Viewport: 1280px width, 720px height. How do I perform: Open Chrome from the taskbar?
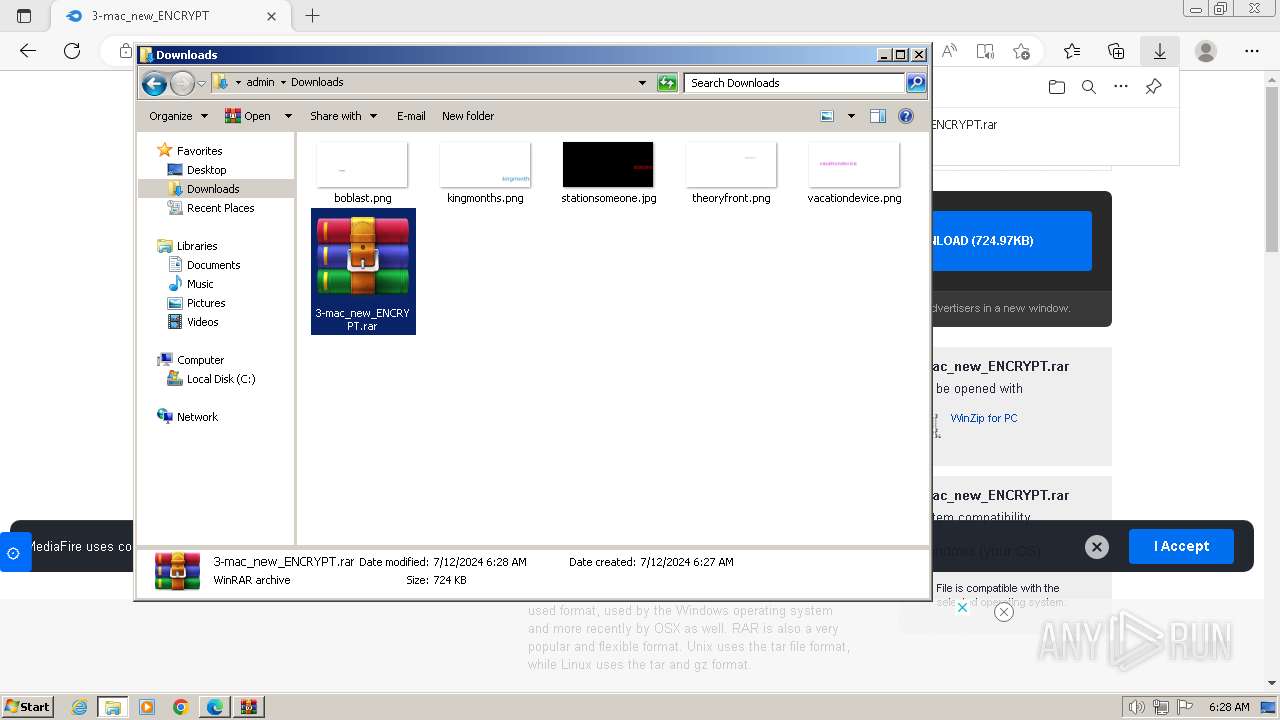point(181,707)
